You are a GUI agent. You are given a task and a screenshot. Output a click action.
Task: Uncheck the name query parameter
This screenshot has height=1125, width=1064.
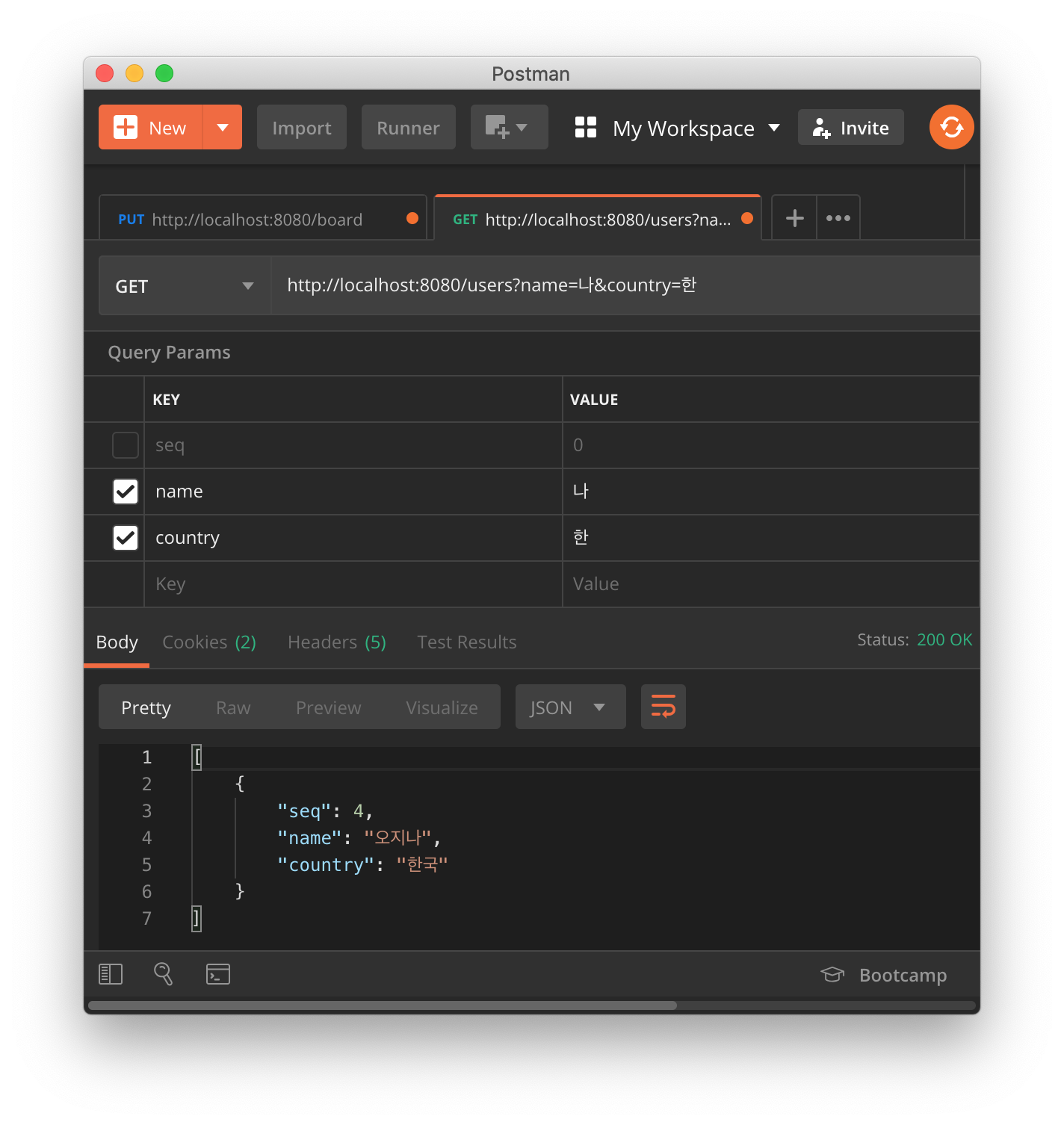tap(126, 492)
